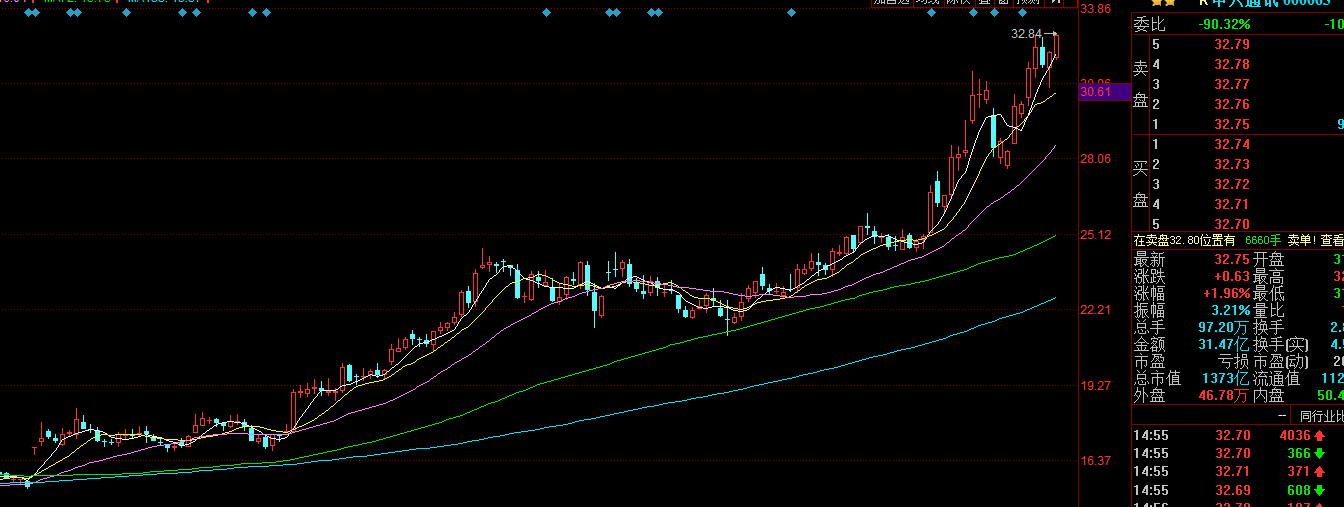Viewport: 1344px width, 507px height.
Task: Click the rightmost blue diamond event marker
Action: coord(1022,13)
